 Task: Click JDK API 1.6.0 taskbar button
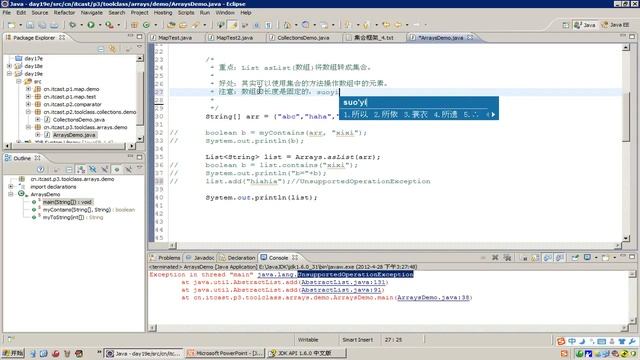click(x=307, y=353)
